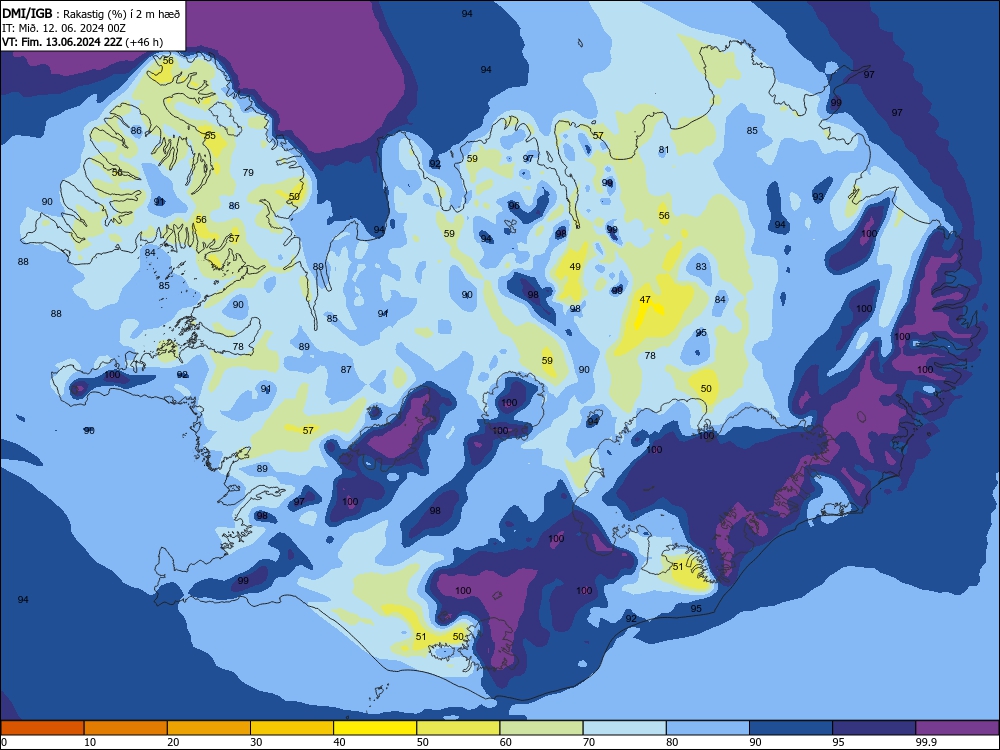This screenshot has height=750, width=1000.
Task: Pick the pale yellow 50–60 legend swatch
Action: tap(458, 728)
